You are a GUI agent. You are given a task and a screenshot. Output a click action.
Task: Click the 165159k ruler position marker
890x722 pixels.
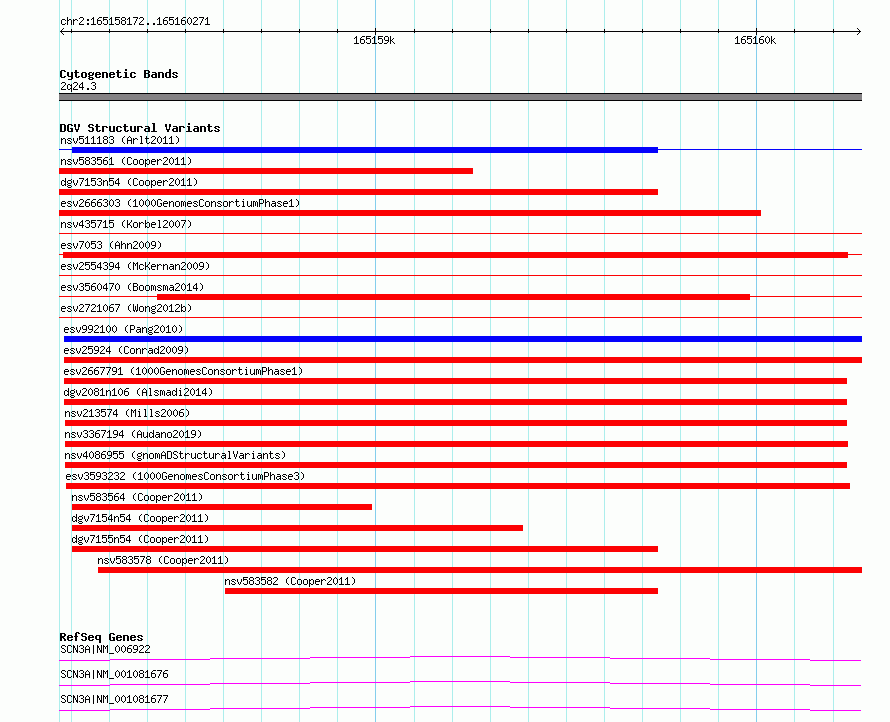(374, 40)
